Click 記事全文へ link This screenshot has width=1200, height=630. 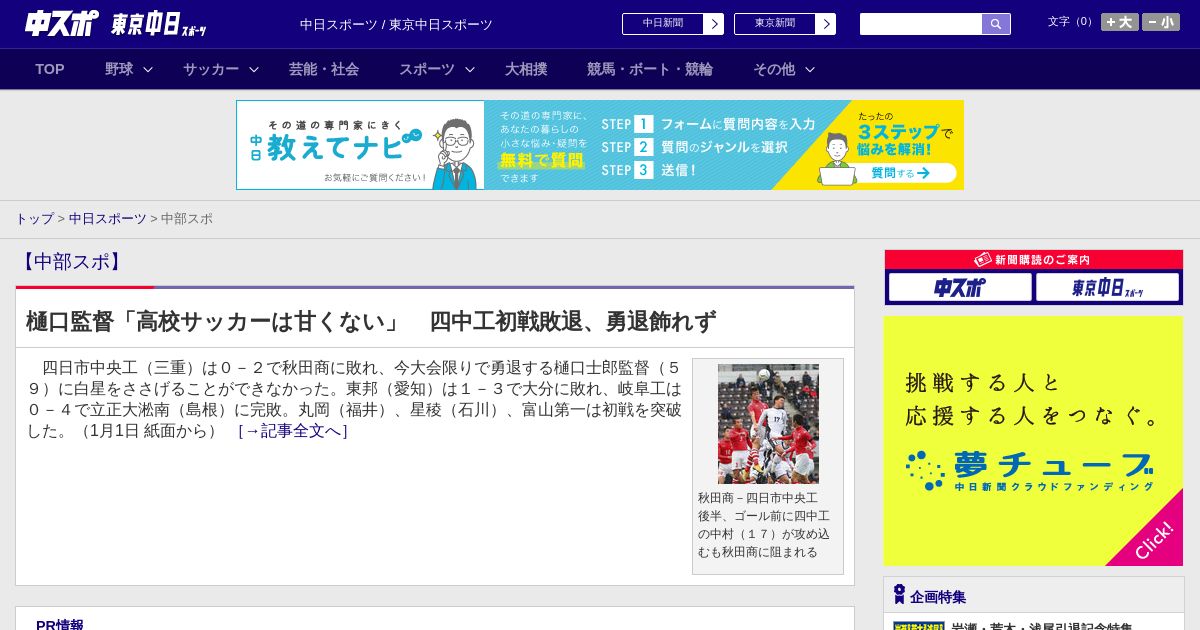tap(293, 431)
